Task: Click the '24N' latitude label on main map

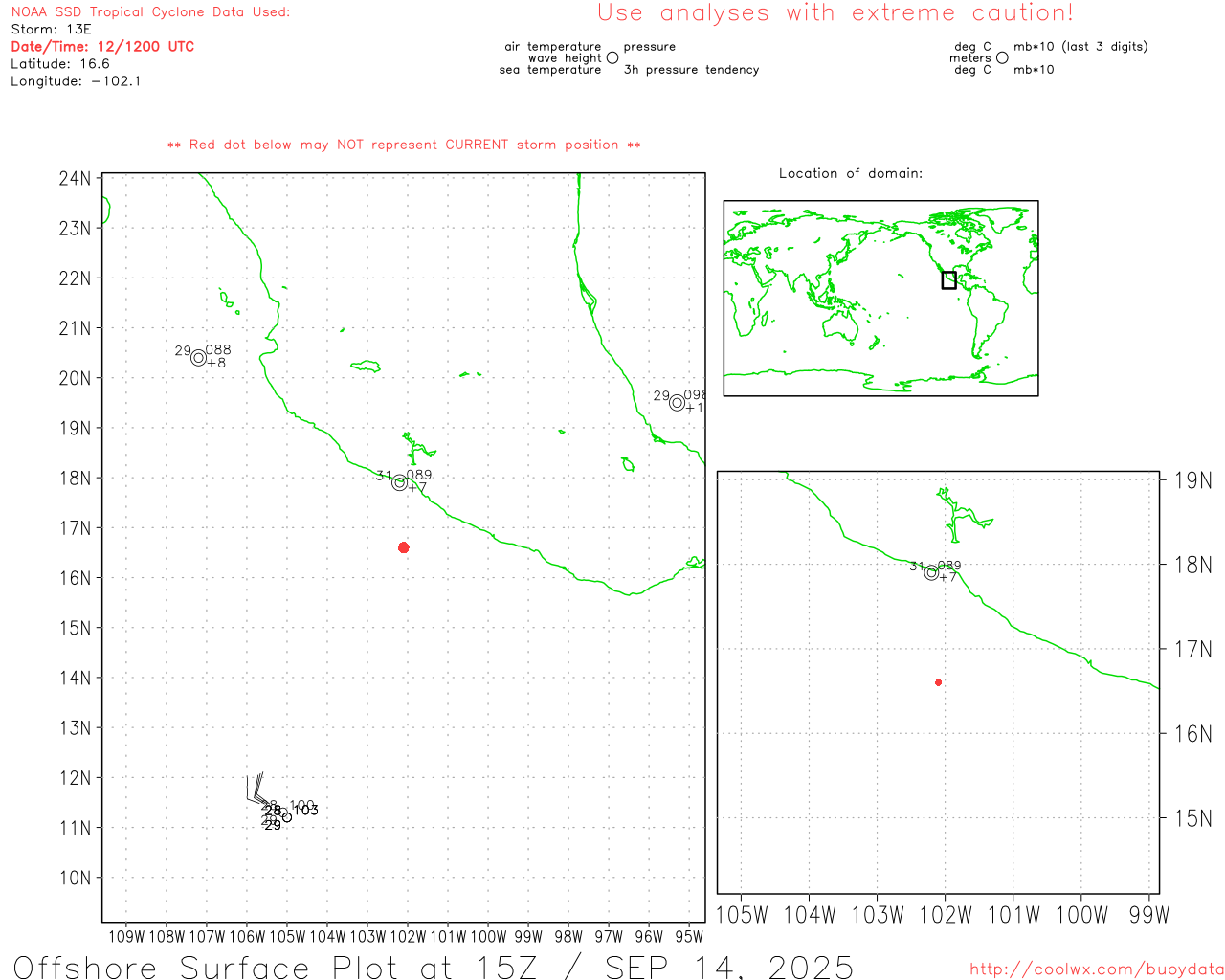Action: [x=75, y=178]
